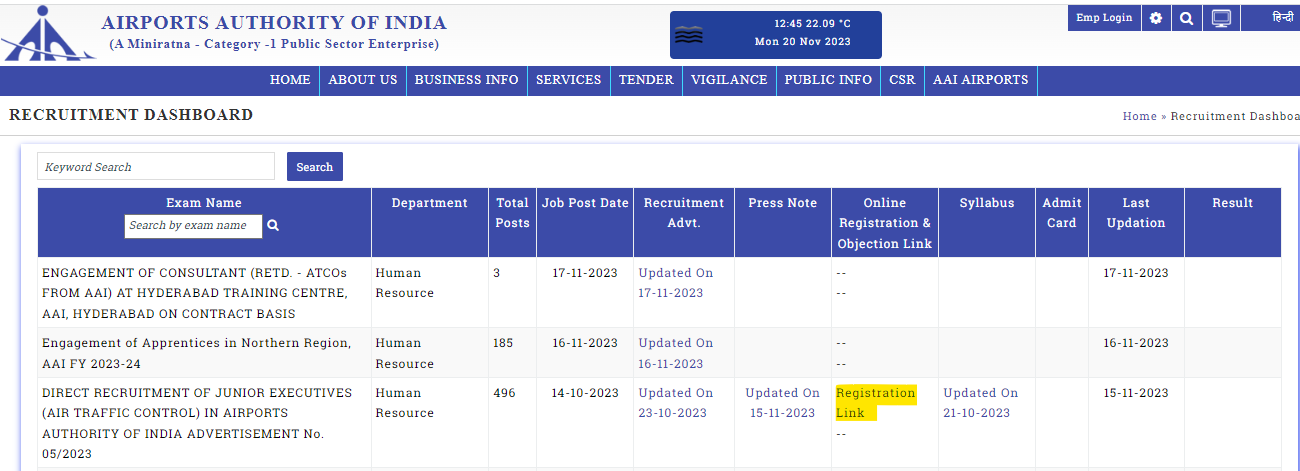Screen dimensions: 1300x471
Task: Select the Engagement of Consultant exam name cell
Action: [x=204, y=293]
